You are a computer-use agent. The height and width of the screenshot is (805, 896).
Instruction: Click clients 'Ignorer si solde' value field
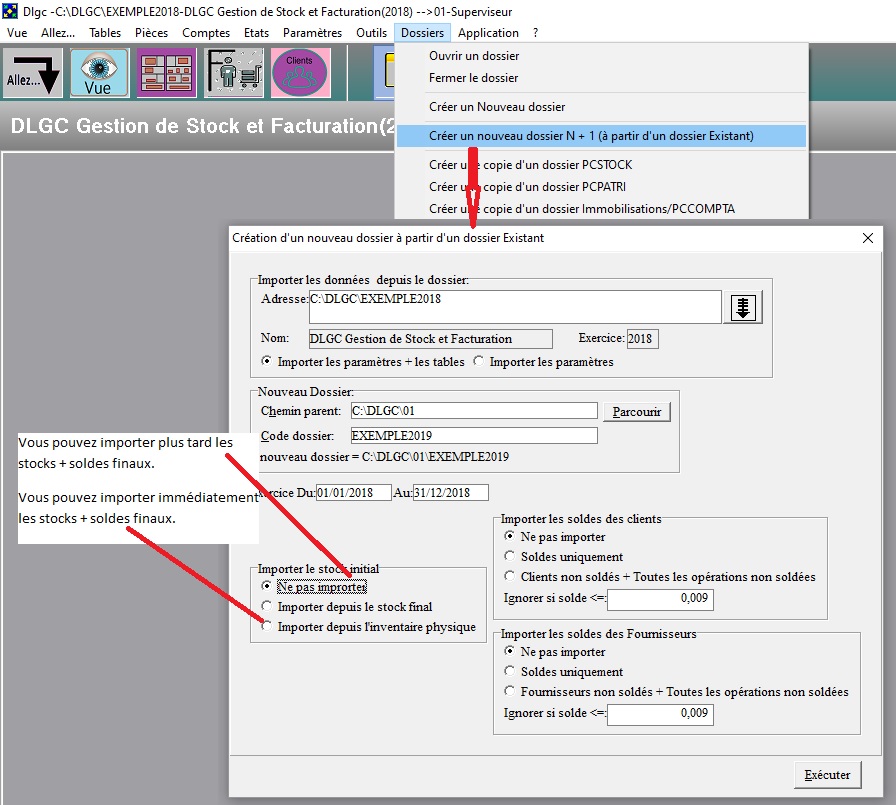(660, 598)
